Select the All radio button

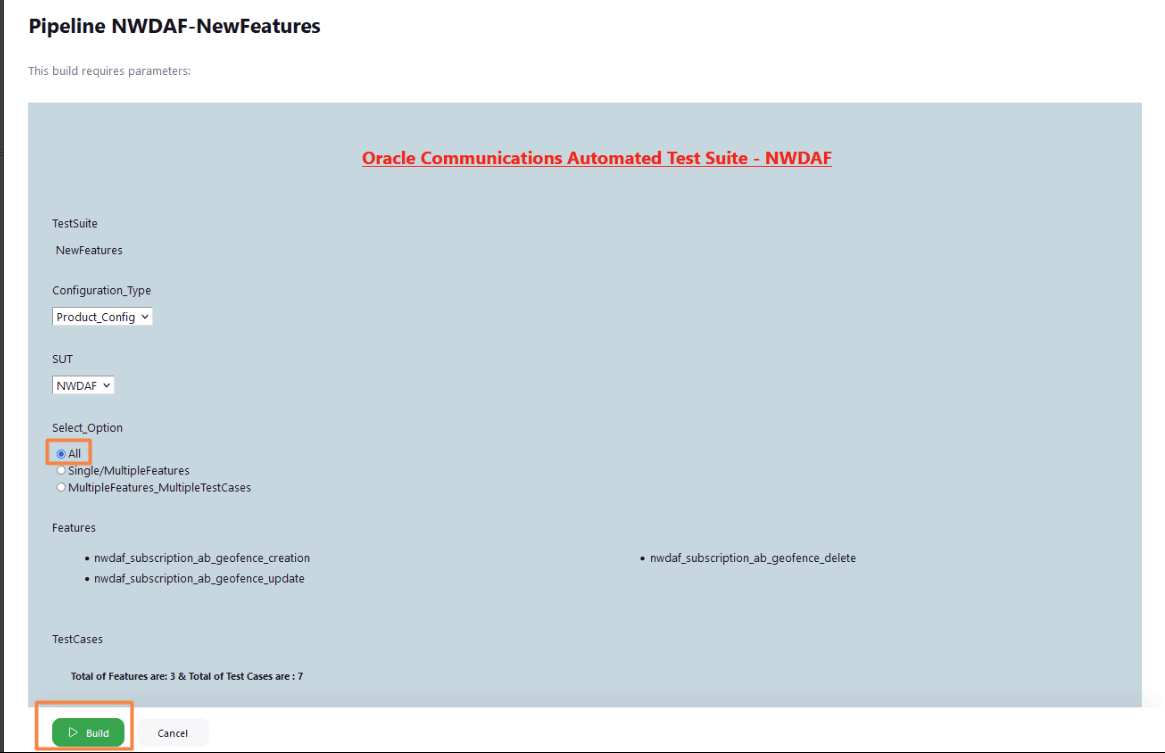click(61, 453)
